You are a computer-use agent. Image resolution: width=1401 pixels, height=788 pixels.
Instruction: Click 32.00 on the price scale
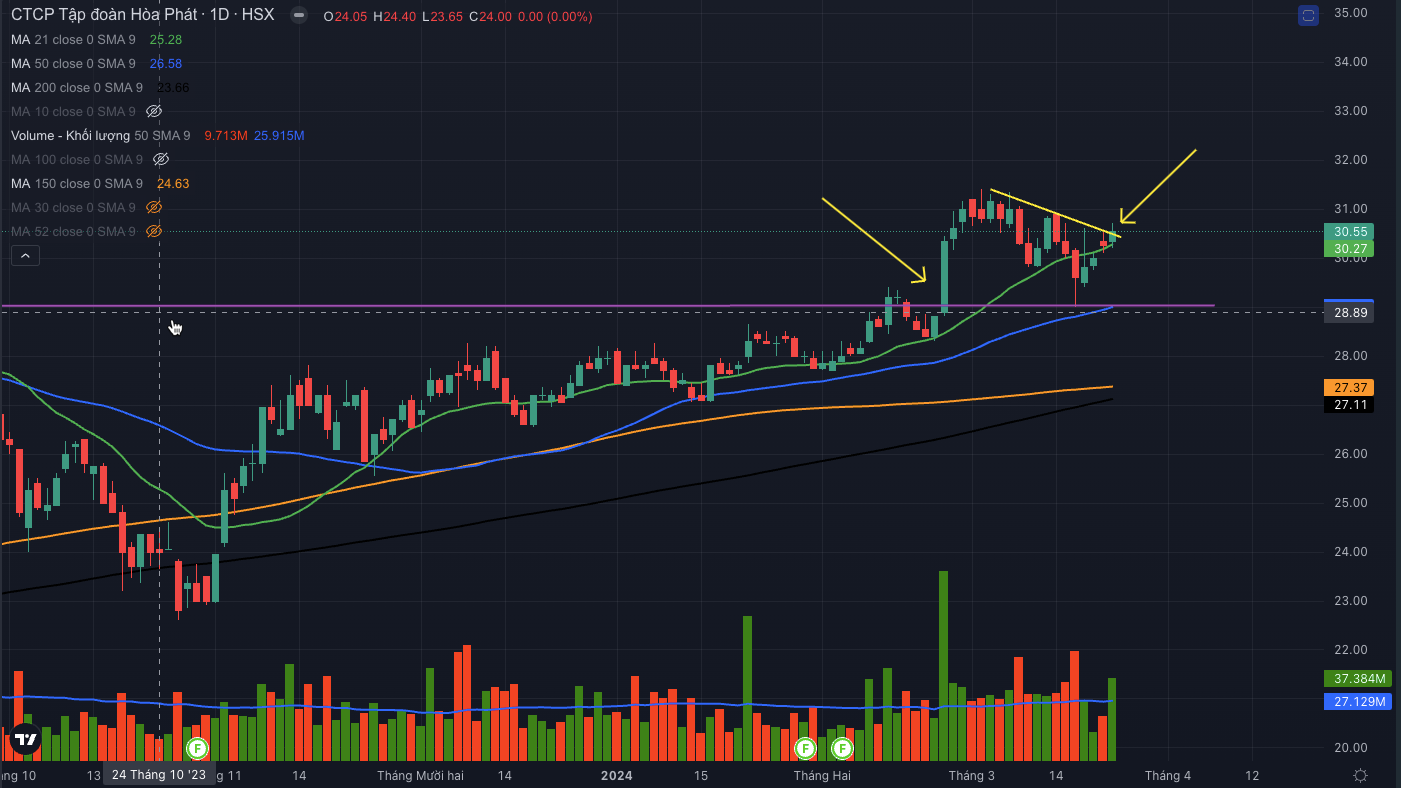(x=1351, y=160)
